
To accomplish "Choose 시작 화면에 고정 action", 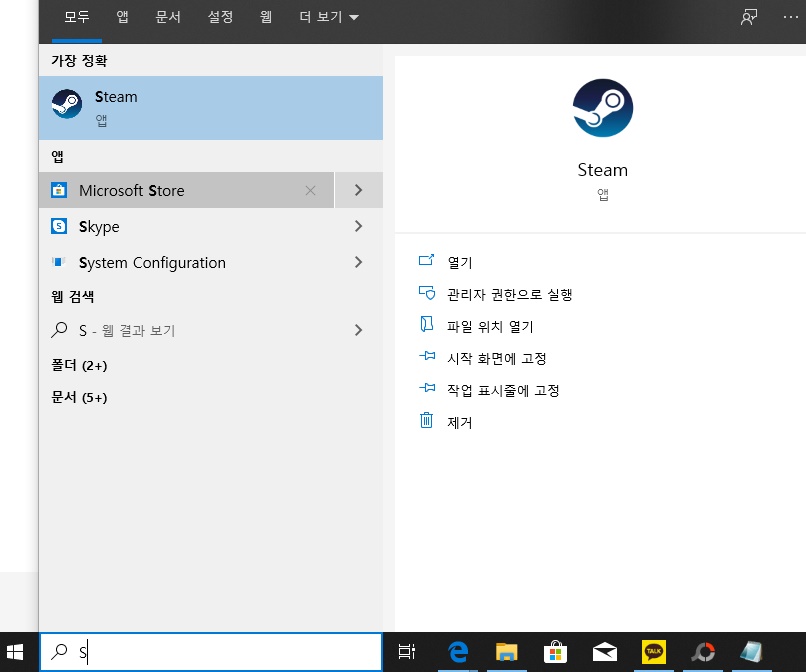I will pyautogui.click(x=497, y=358).
